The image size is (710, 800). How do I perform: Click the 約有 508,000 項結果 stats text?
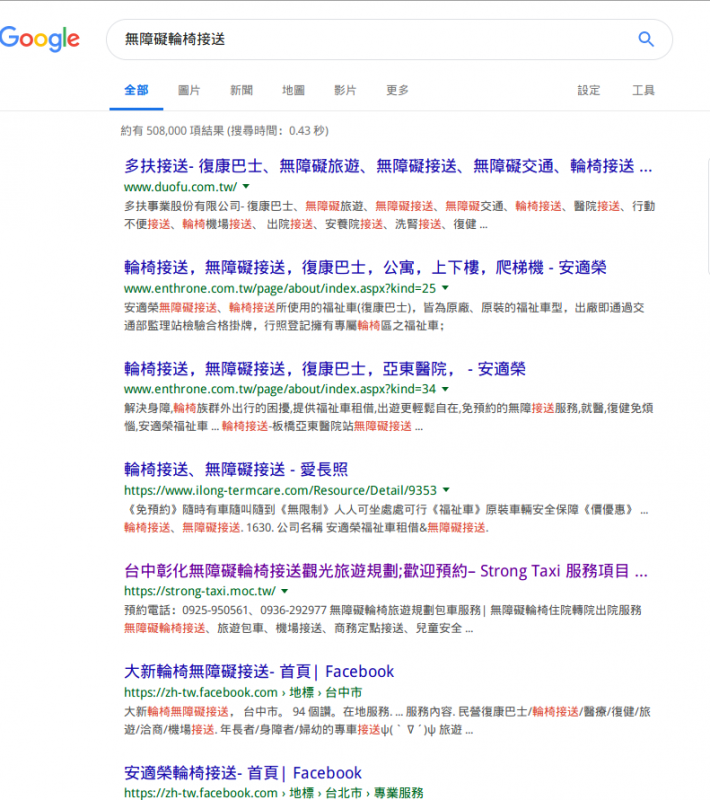(224, 131)
